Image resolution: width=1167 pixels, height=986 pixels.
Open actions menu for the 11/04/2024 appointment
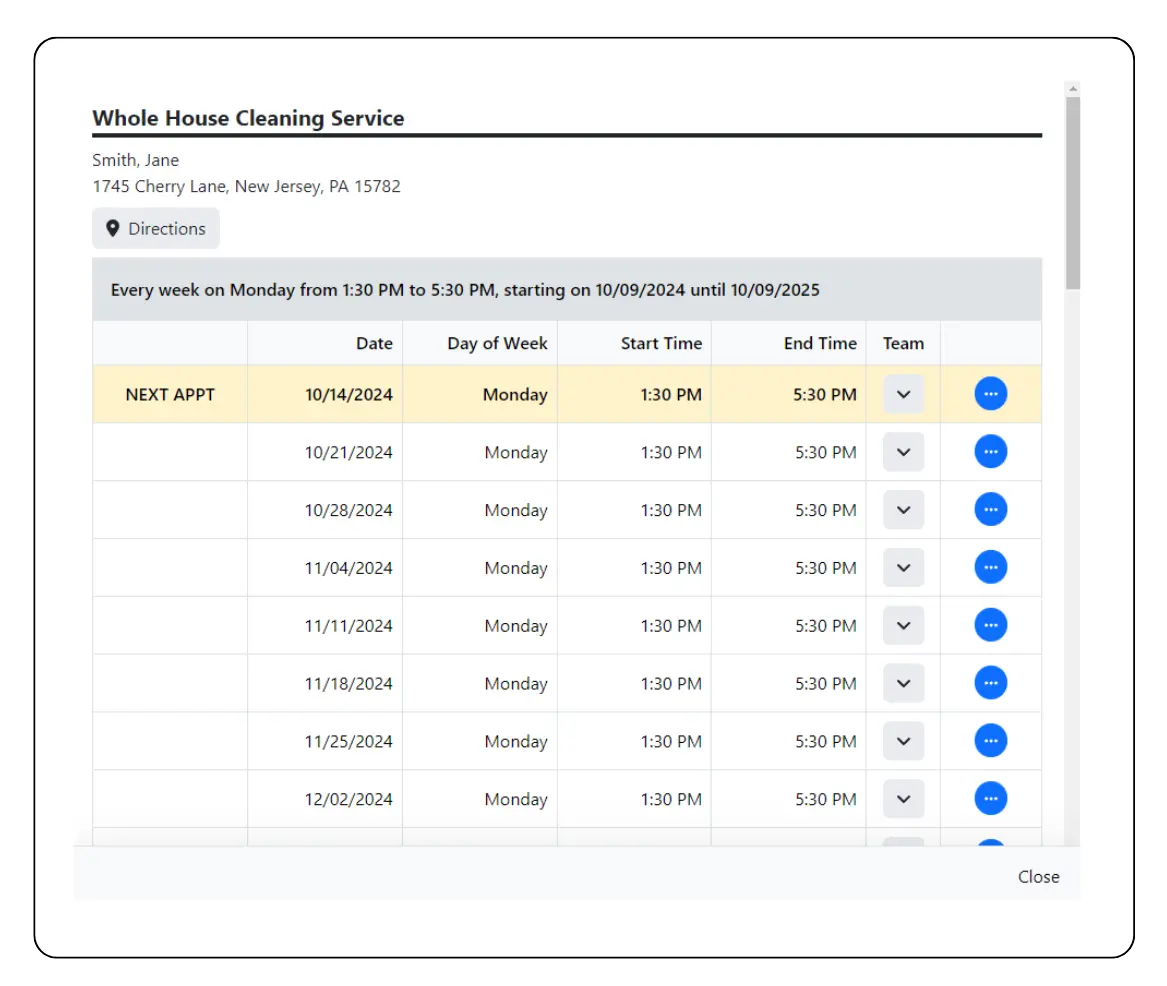click(x=990, y=566)
